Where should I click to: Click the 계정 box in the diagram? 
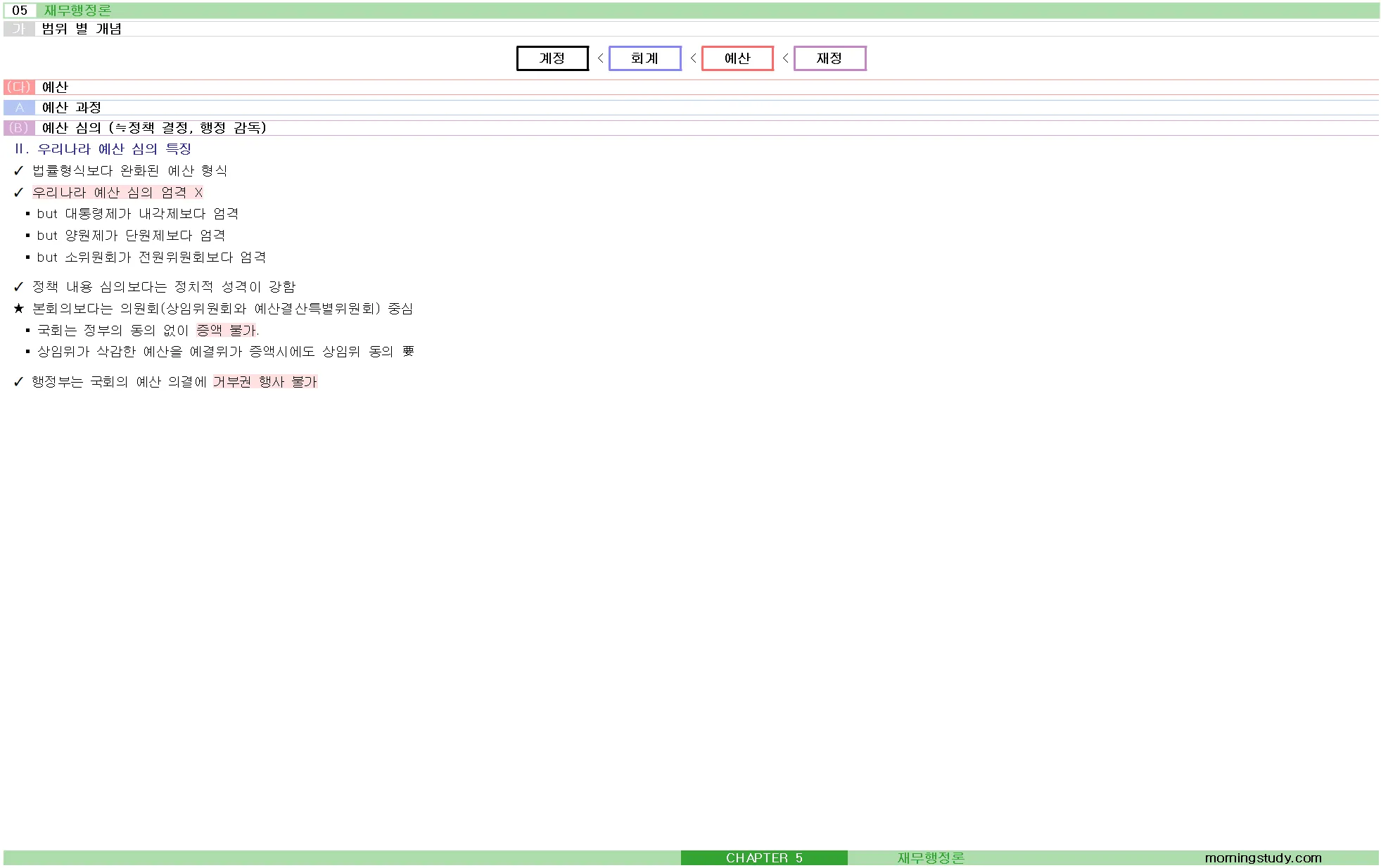pos(552,58)
